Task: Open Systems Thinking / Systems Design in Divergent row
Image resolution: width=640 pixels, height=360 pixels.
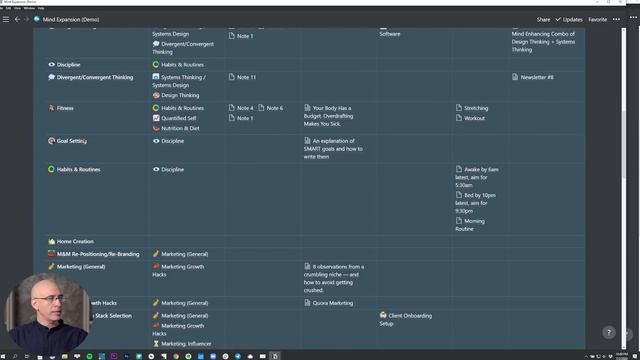Action: pos(179,81)
